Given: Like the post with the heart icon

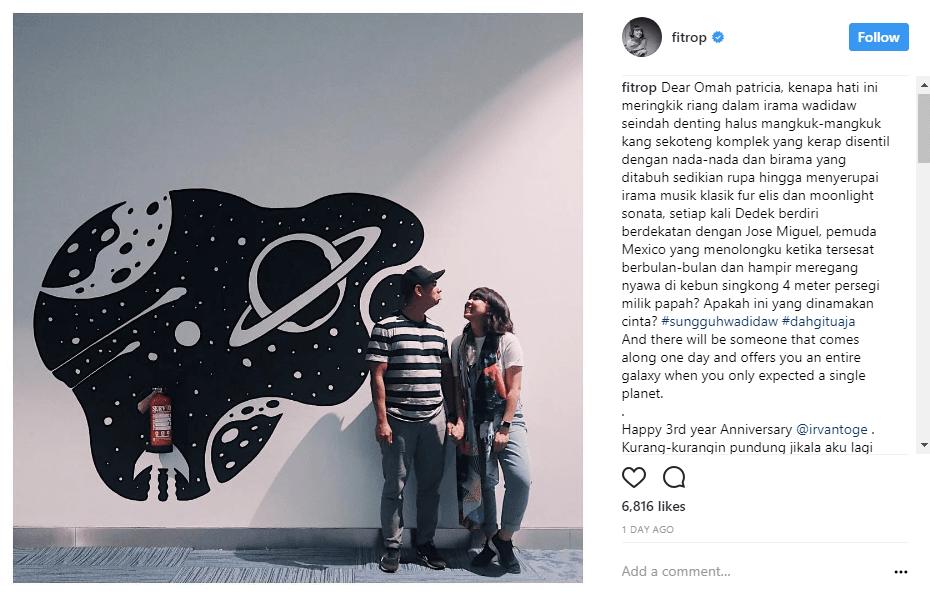Looking at the screenshot, I should click(633, 477).
